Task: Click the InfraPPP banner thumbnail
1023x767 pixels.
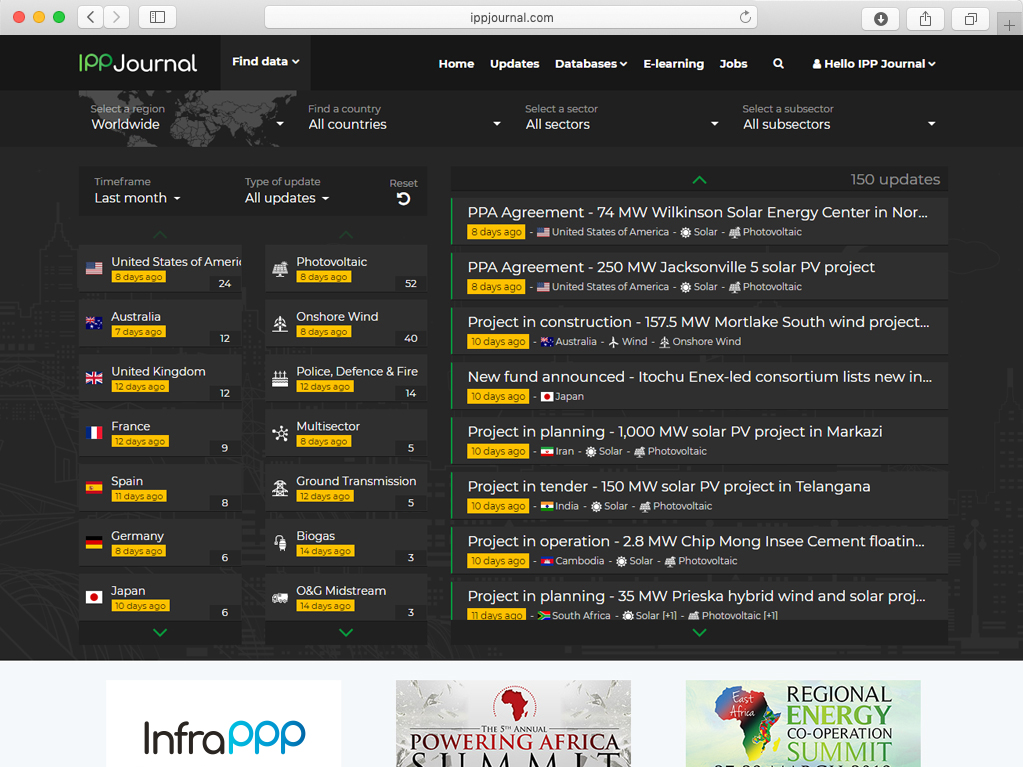Action: click(x=223, y=724)
